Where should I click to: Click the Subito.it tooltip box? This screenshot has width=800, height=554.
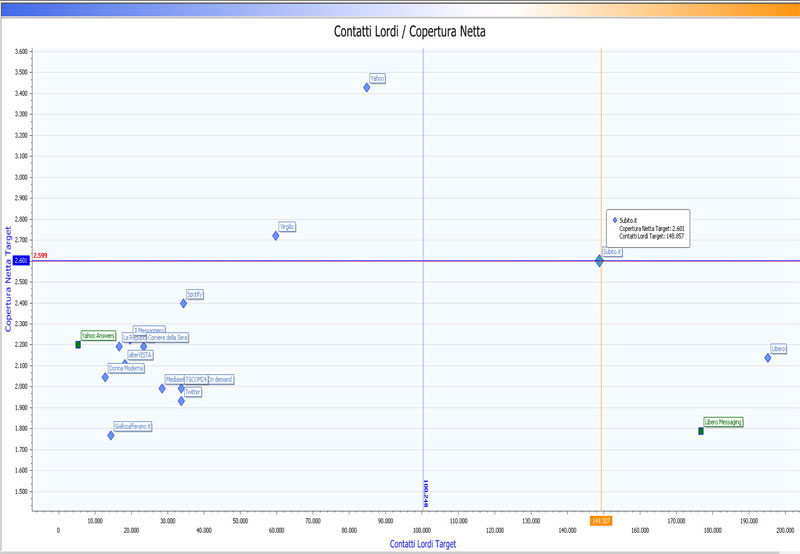[x=647, y=228]
